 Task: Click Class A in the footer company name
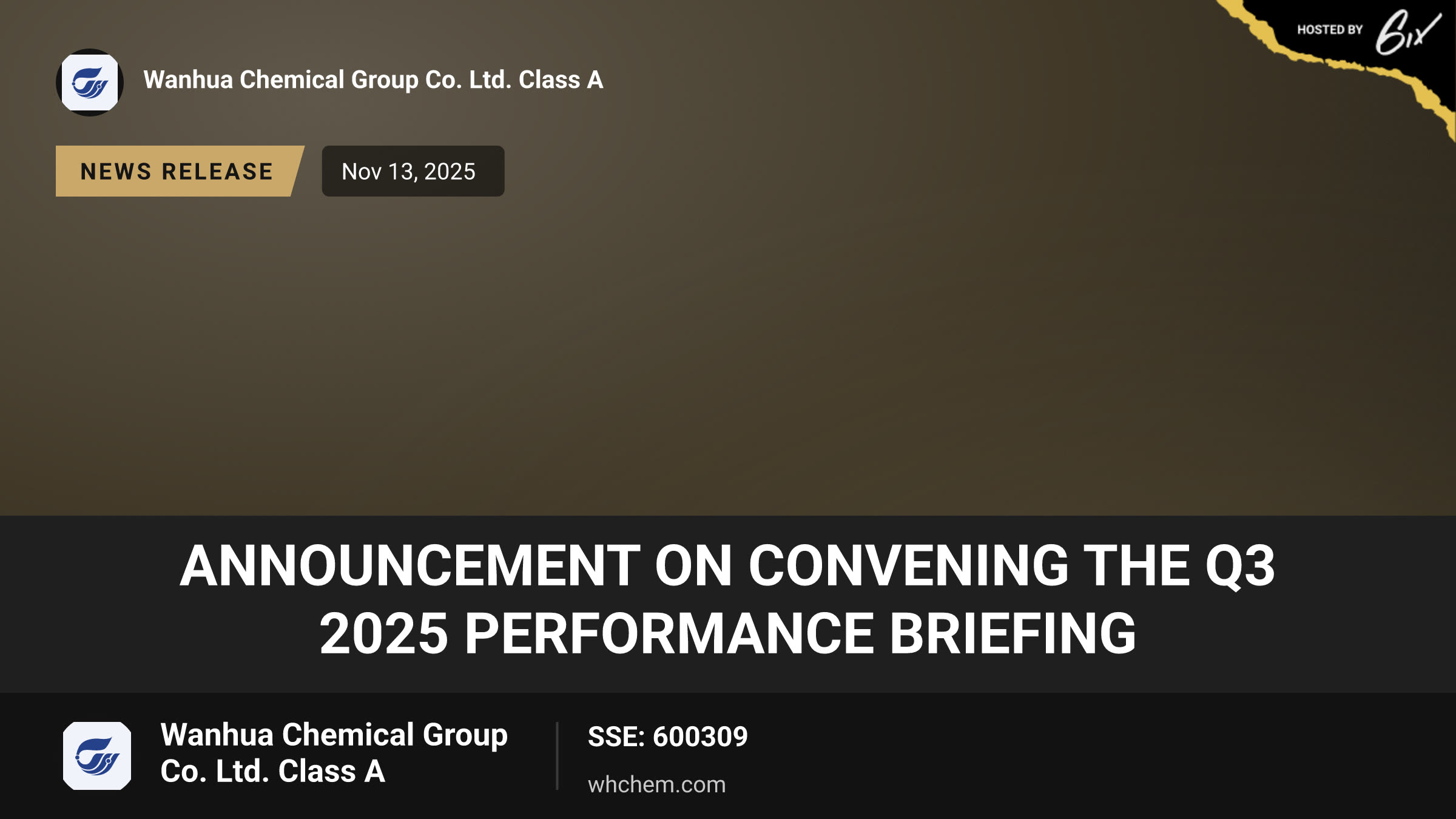click(331, 772)
